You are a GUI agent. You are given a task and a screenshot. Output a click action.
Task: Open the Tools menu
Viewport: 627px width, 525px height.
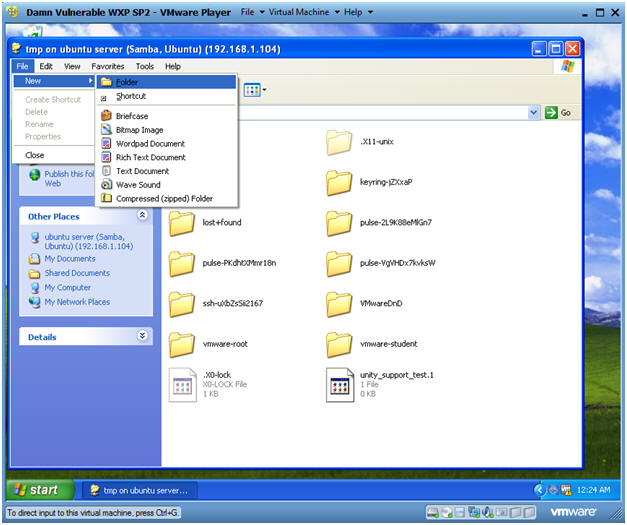[145, 66]
